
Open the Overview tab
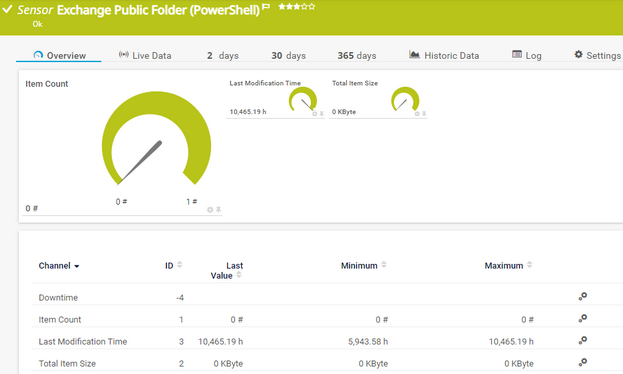[59, 55]
